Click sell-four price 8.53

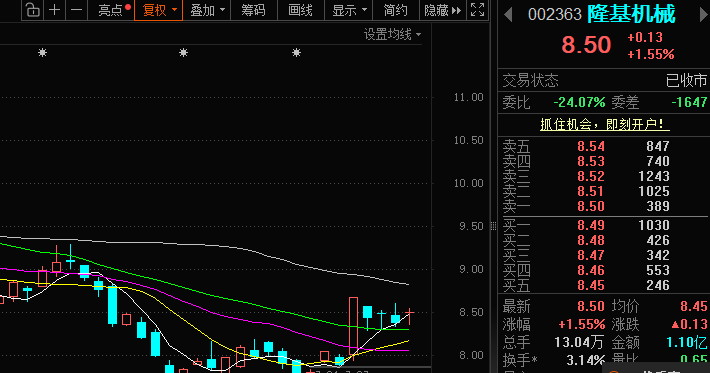coord(591,161)
